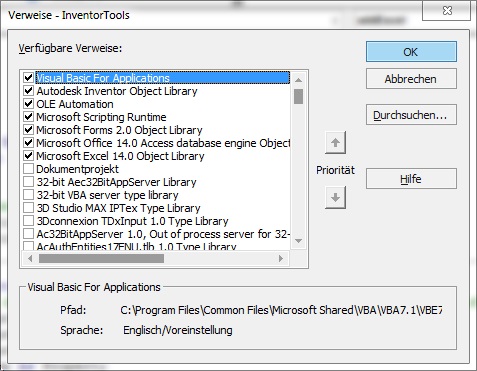
Task: Click horizontal scrollbar right arrow
Action: tap(281, 258)
